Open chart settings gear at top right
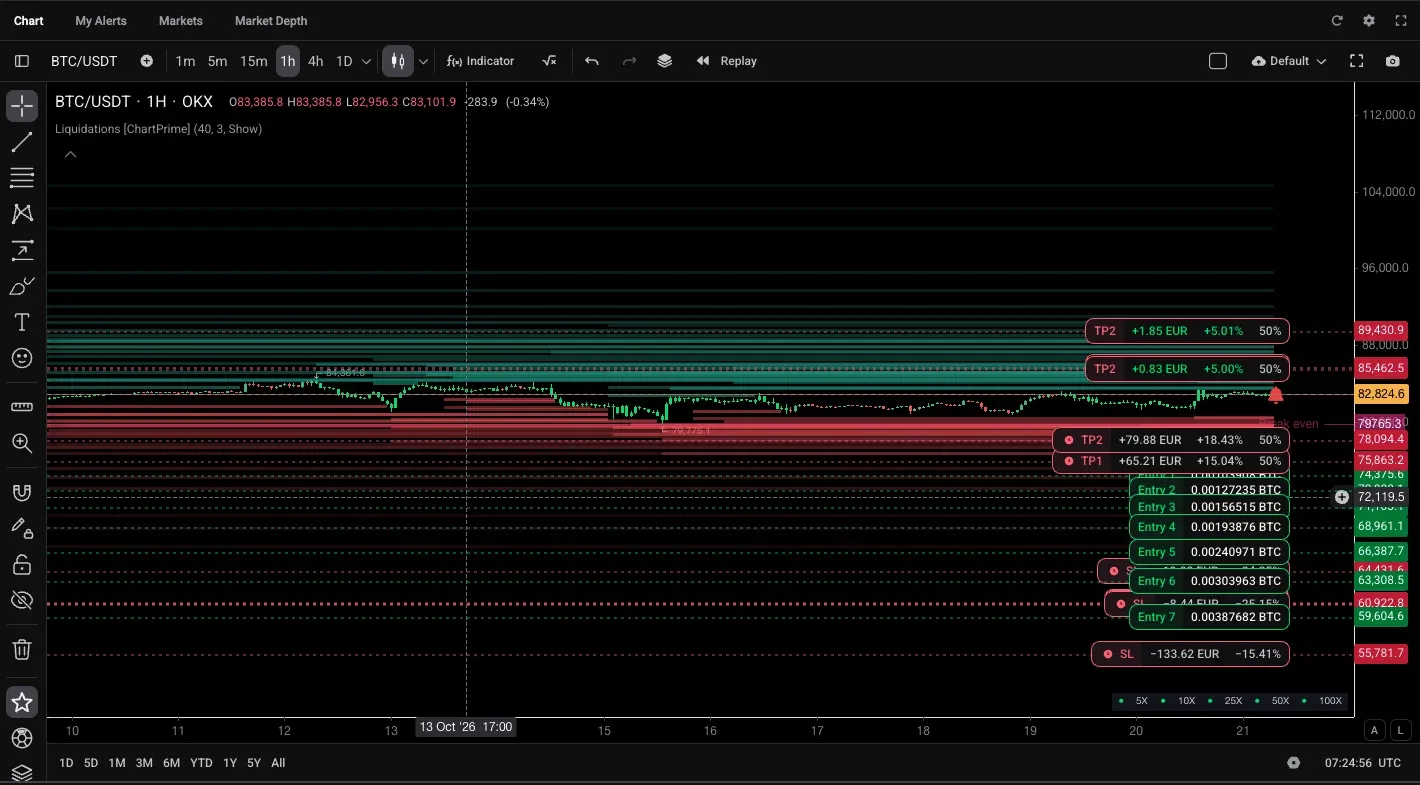Viewport: 1420px width, 785px height. 1369,20
